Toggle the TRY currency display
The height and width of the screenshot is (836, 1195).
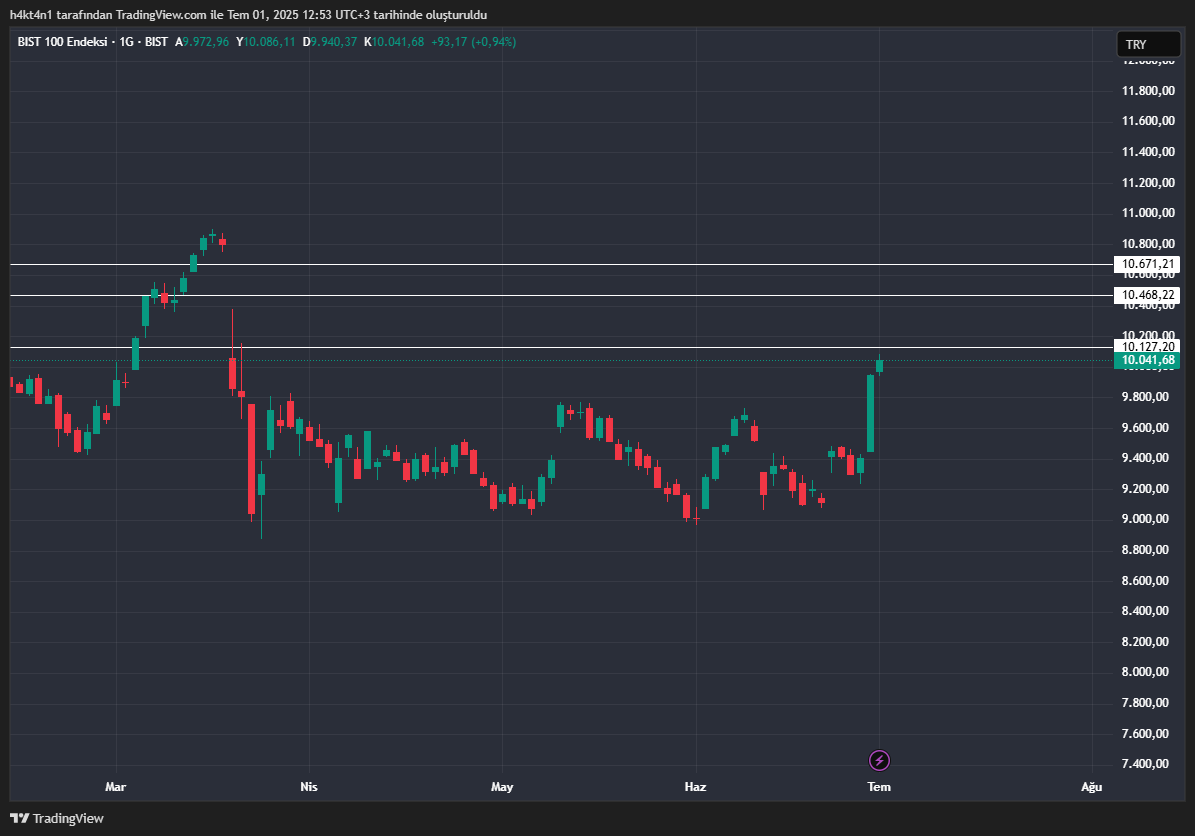click(1148, 44)
